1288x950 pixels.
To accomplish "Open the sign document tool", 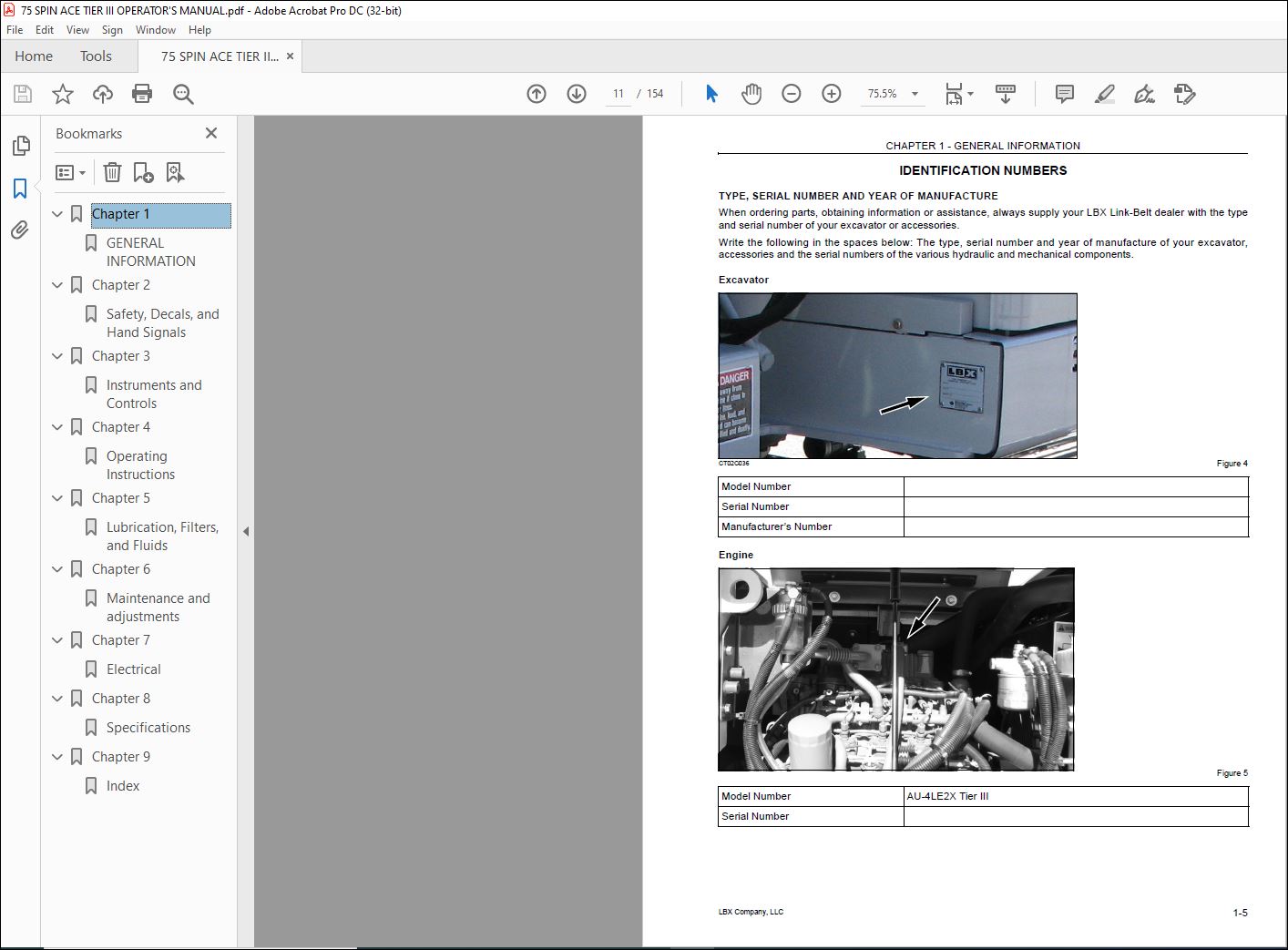I will (x=1144, y=94).
